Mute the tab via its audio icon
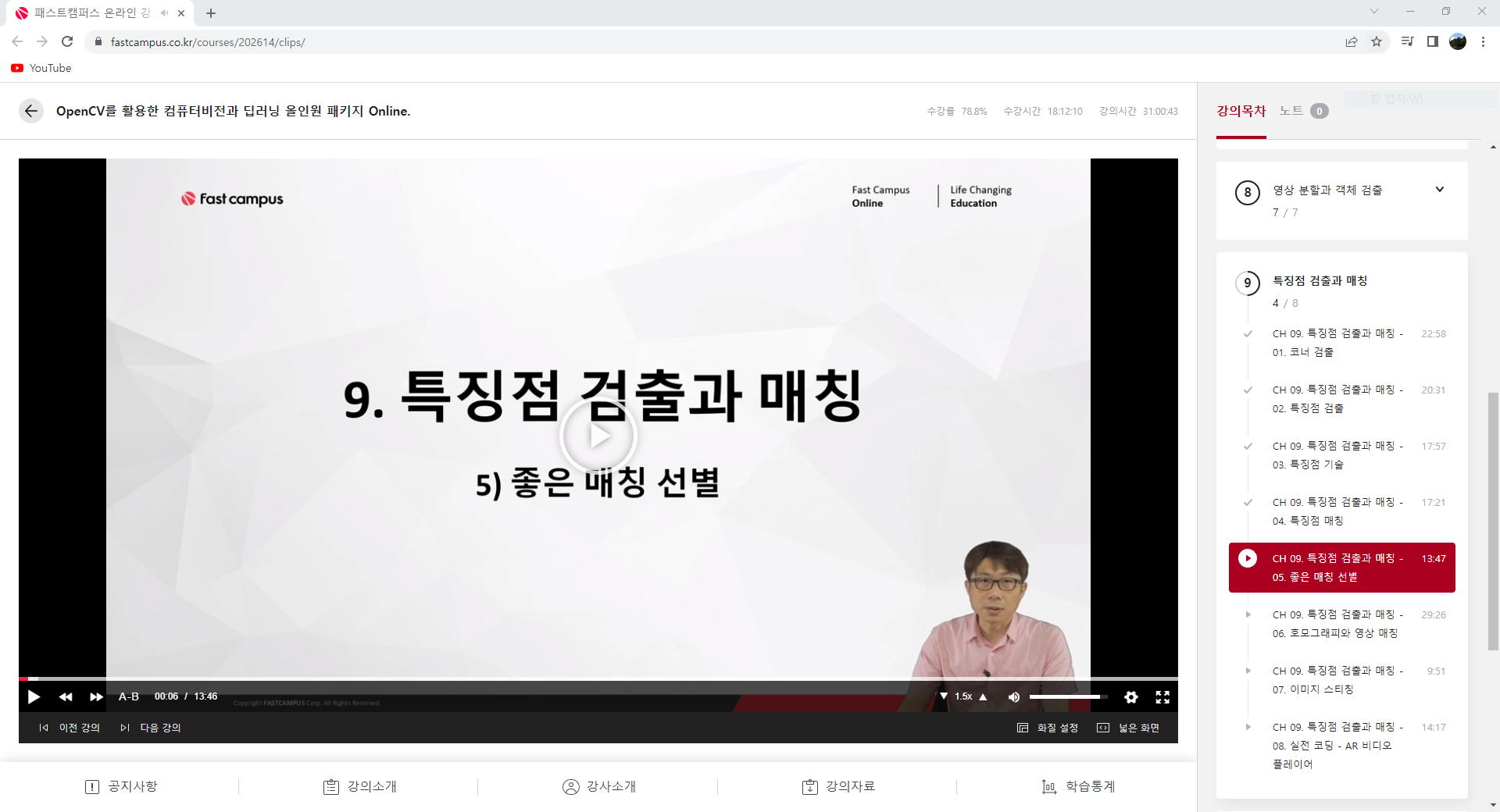This screenshot has height=812, width=1500. coord(164,13)
